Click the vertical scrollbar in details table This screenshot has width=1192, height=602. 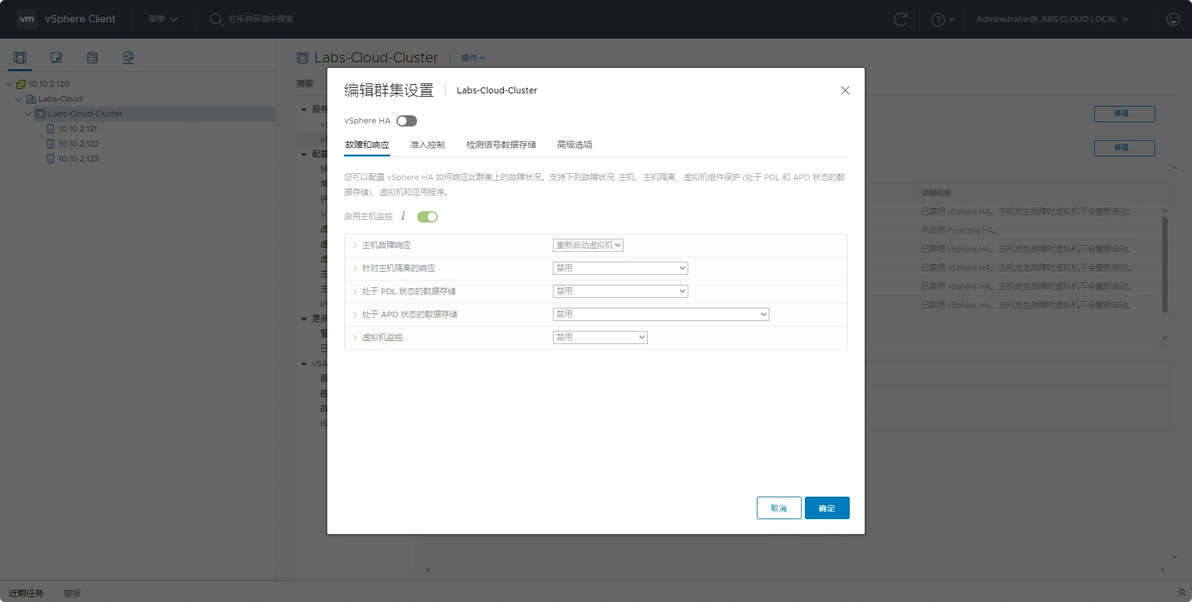click(1165, 265)
